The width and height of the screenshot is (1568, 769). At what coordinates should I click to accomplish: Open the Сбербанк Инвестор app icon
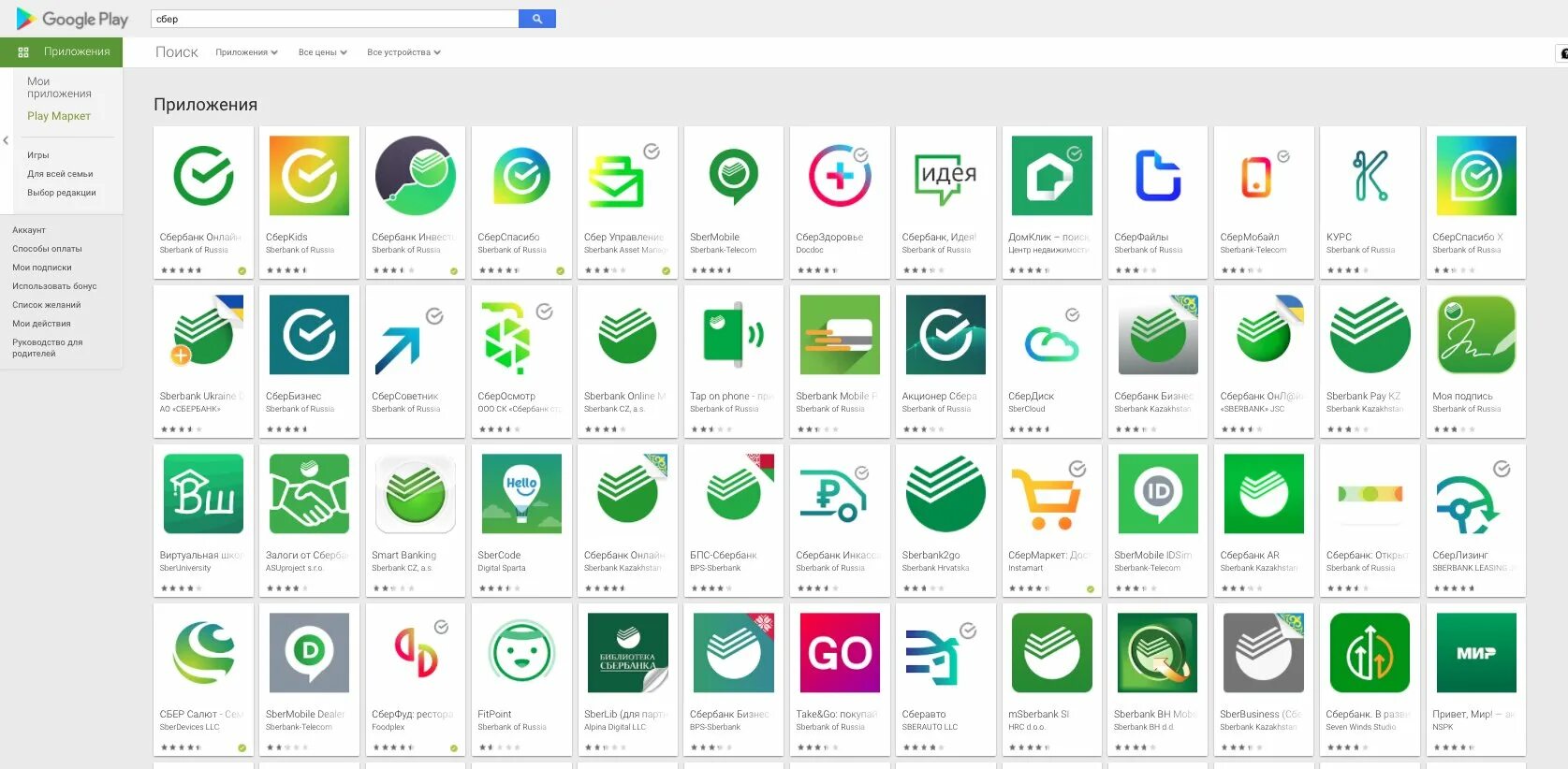pos(415,176)
